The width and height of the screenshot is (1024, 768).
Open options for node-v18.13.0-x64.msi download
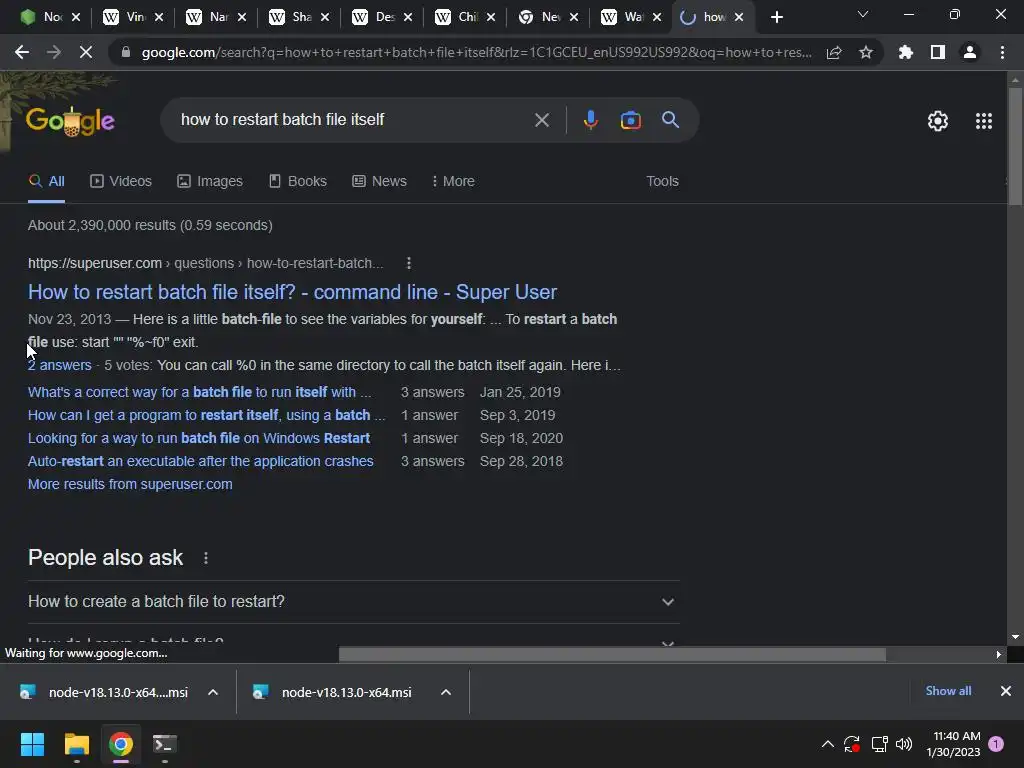[446, 692]
